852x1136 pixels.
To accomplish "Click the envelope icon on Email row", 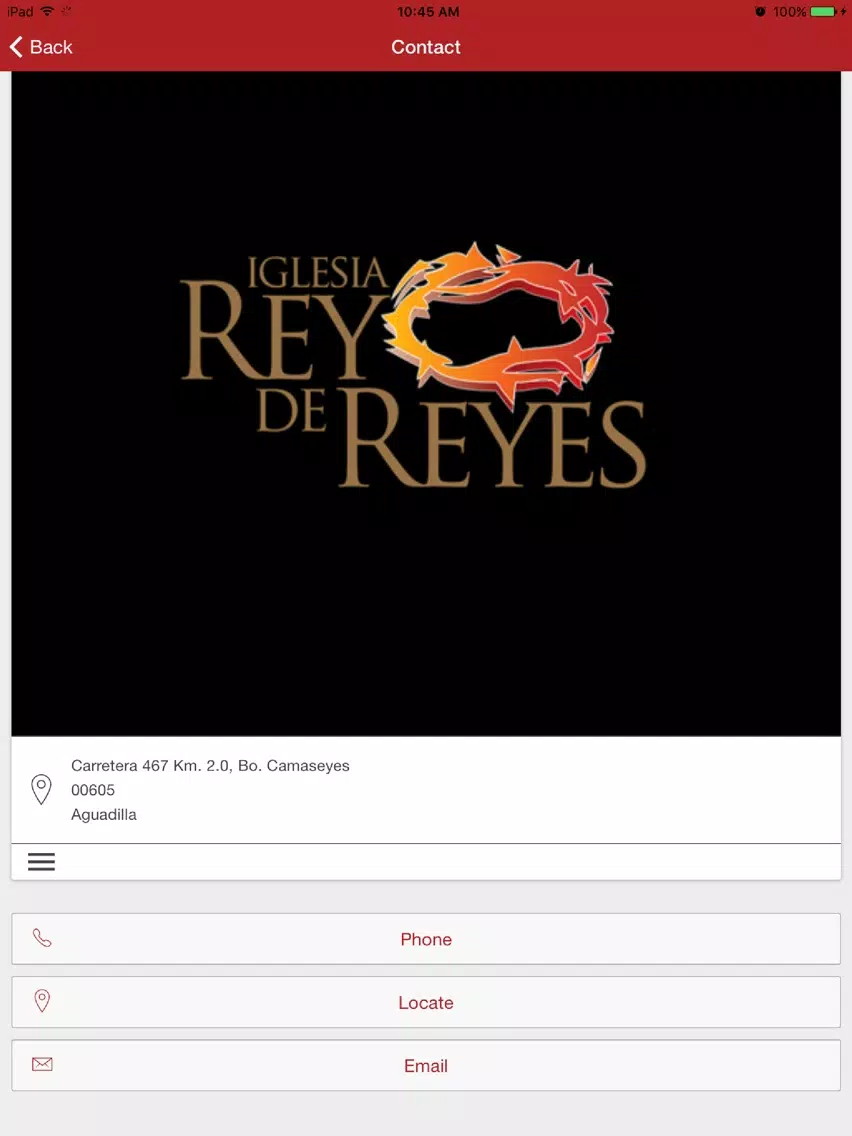I will click(x=42, y=1064).
